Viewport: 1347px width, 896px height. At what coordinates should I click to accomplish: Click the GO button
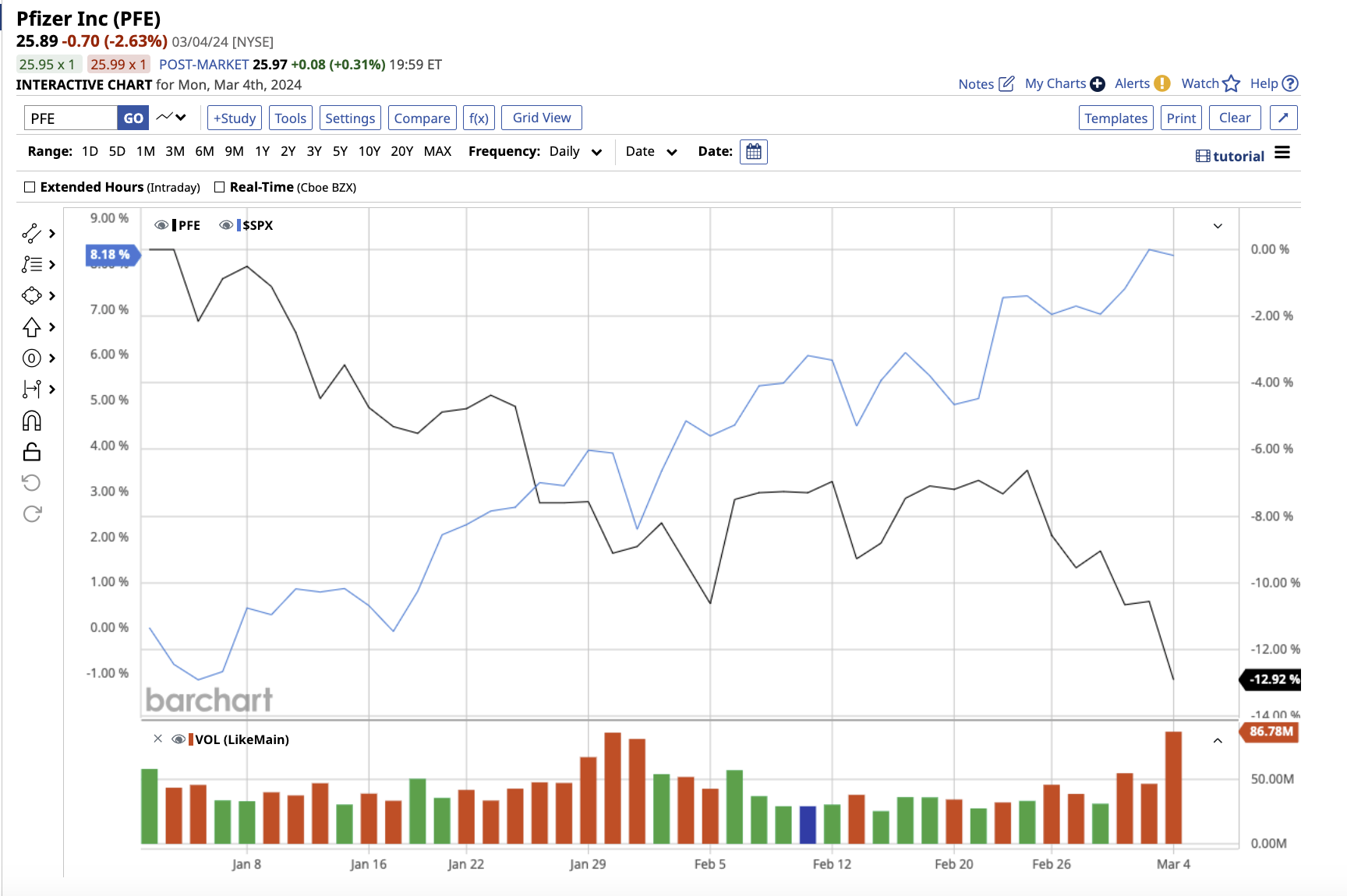133,118
